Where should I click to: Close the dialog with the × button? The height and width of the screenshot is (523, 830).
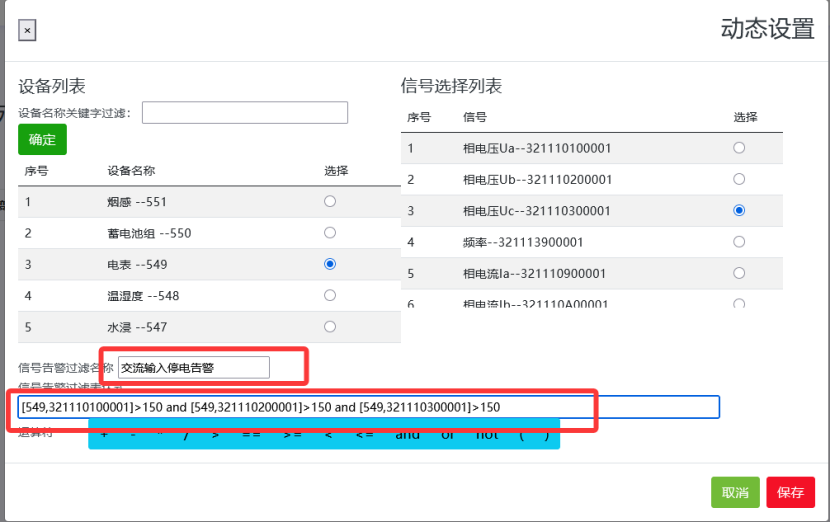click(x=27, y=31)
